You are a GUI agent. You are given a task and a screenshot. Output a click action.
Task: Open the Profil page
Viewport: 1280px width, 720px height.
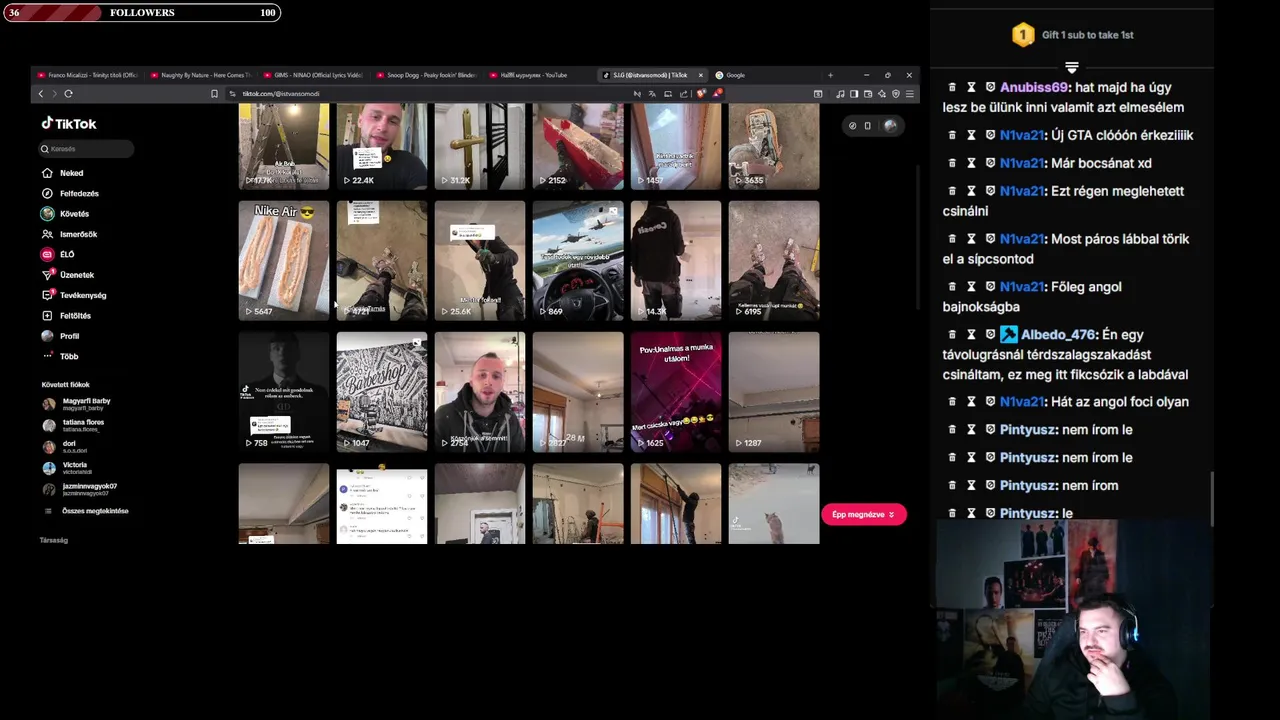(x=60, y=336)
